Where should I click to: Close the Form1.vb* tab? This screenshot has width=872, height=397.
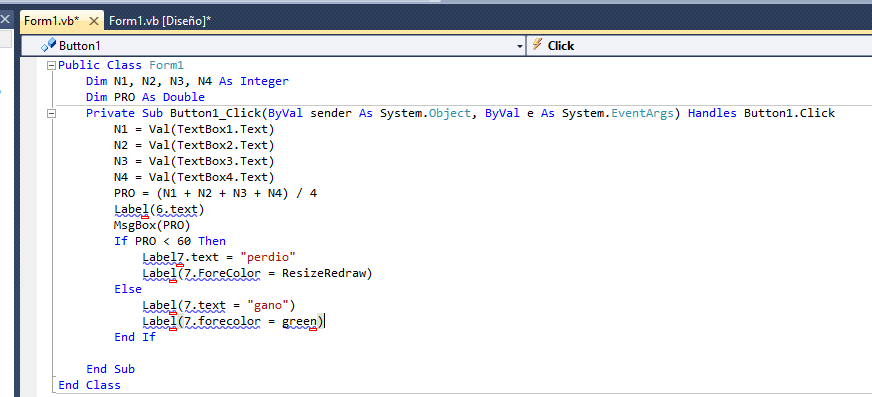tap(94, 21)
